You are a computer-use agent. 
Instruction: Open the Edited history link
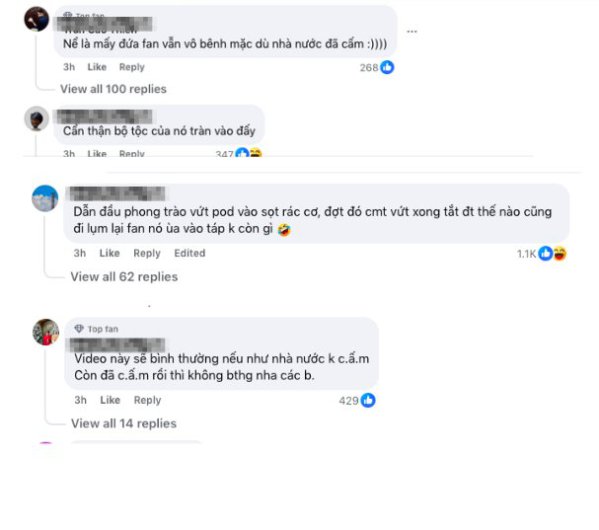[x=190, y=253]
